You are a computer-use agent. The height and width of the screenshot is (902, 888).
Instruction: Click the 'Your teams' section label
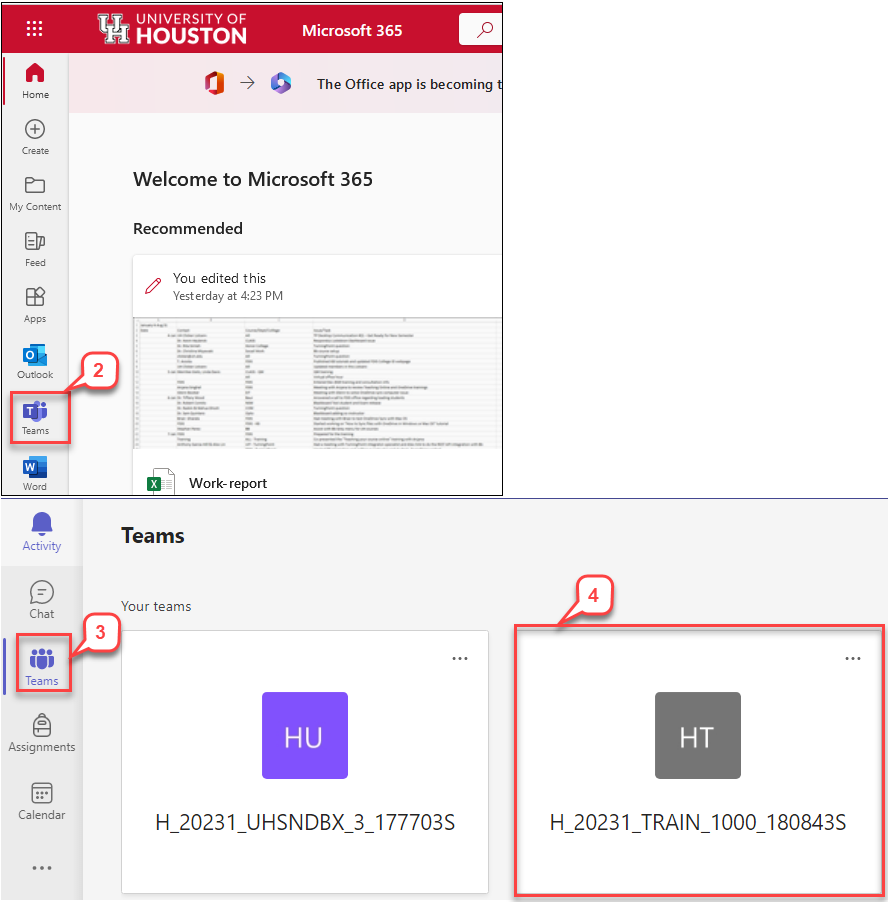156,606
